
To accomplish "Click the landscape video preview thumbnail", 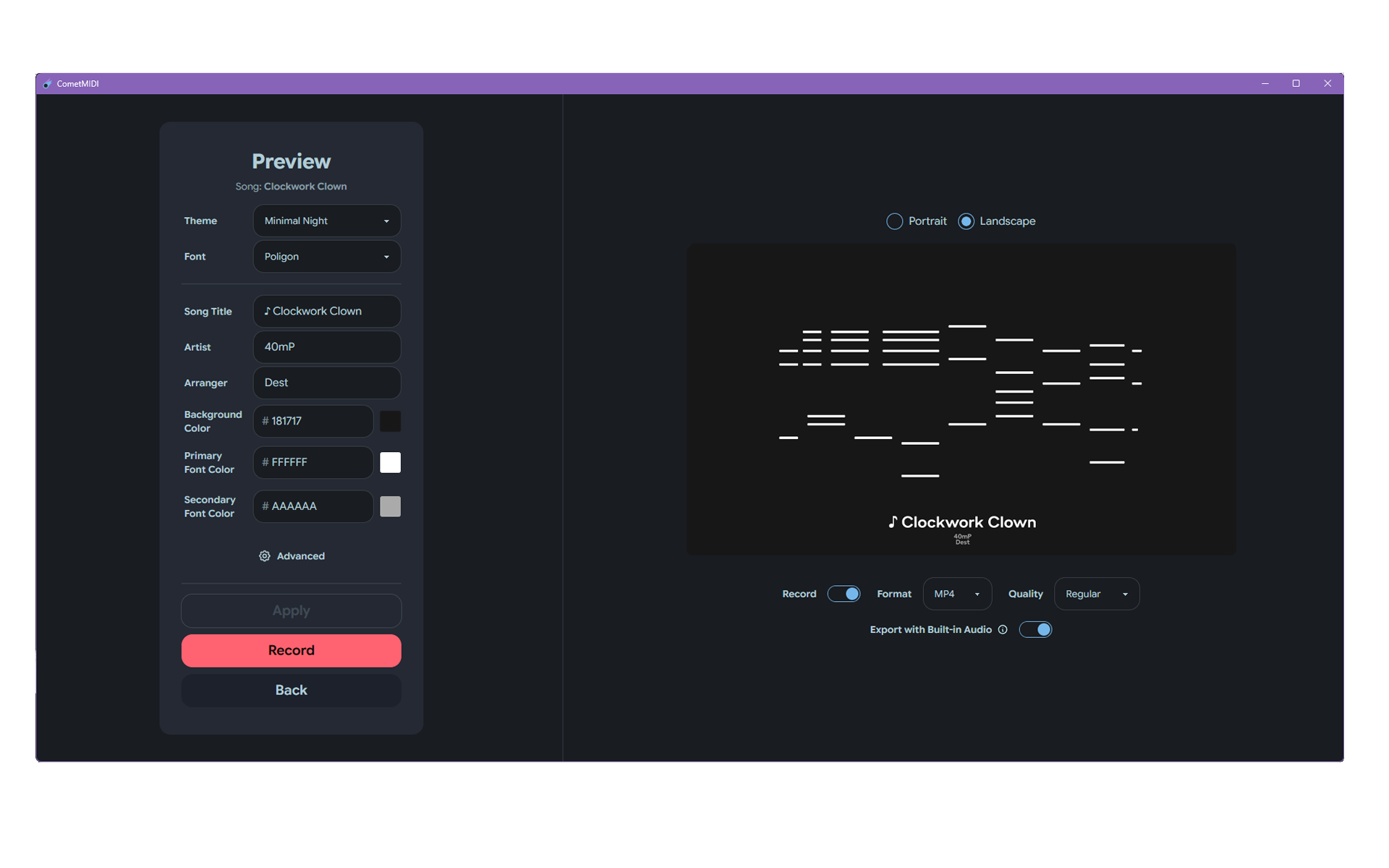I will point(961,399).
